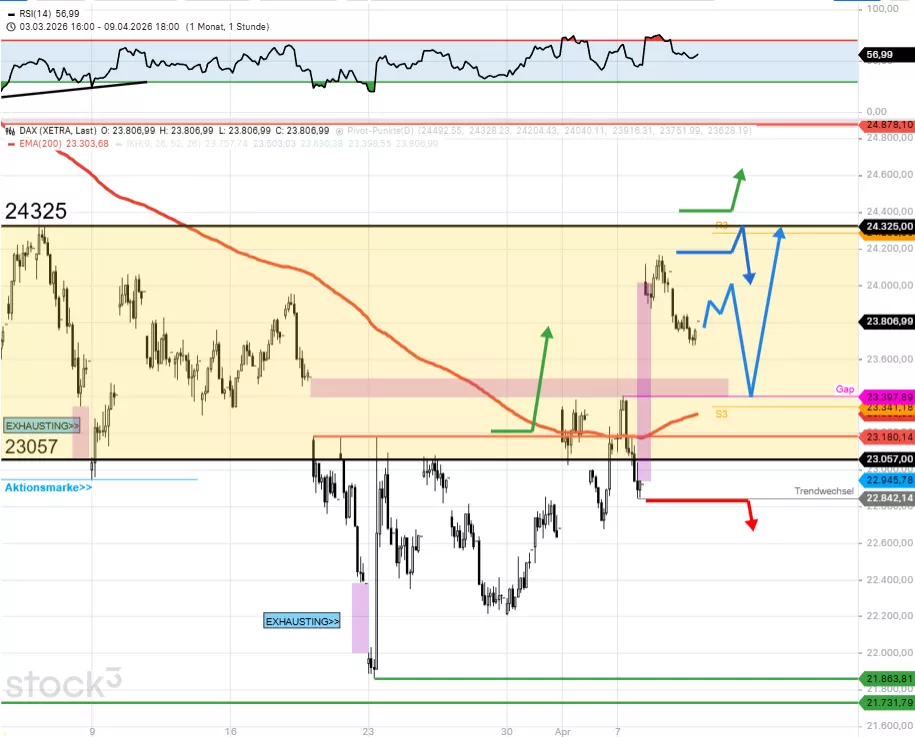
Task: Click the black RSI(14) legend line marker
Action: pos(10,13)
